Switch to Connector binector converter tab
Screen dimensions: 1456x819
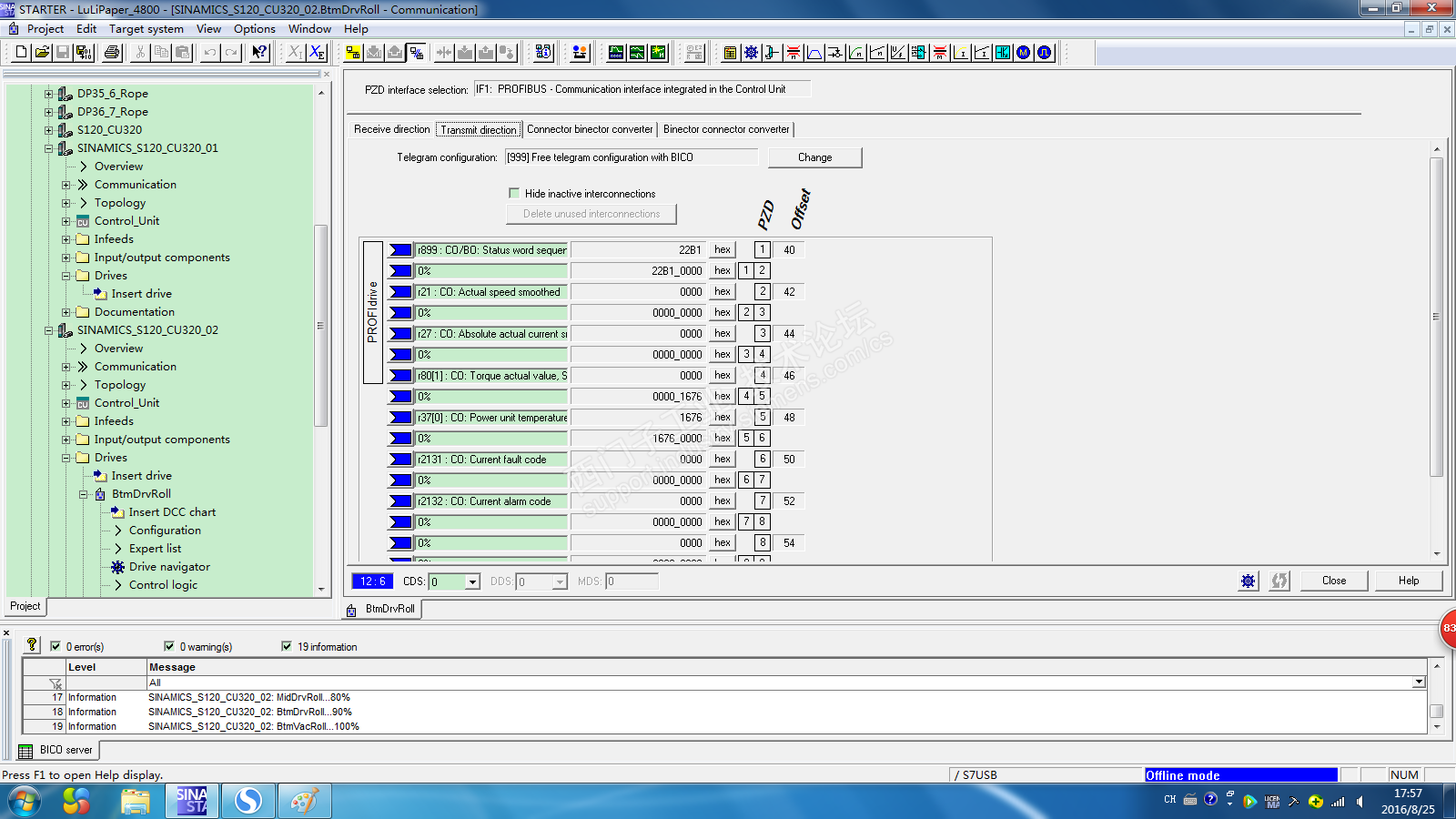591,129
